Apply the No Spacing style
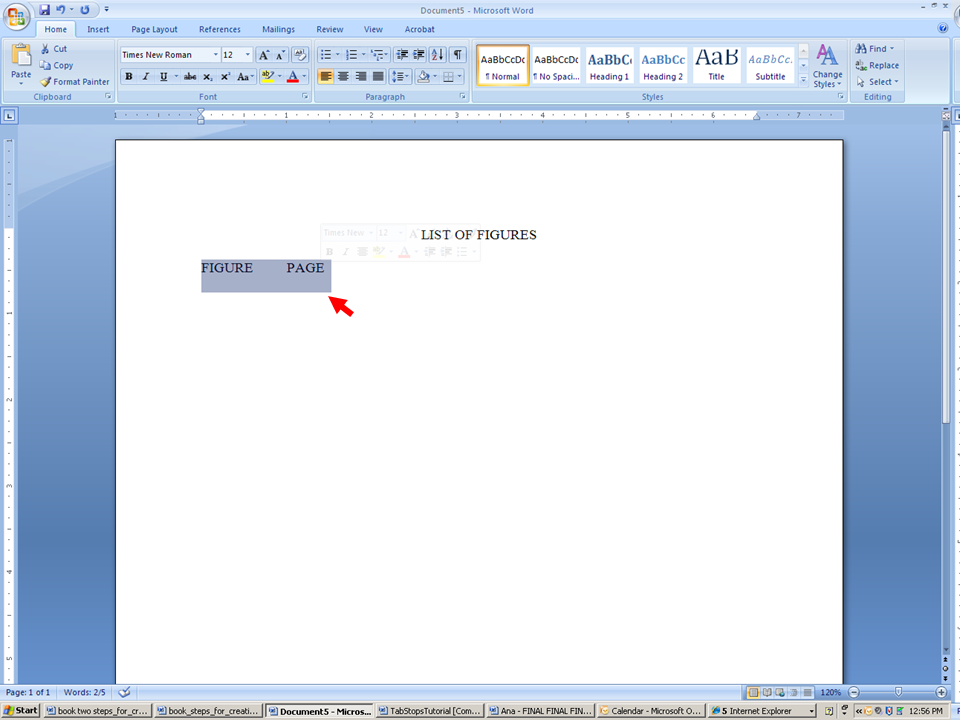 coord(556,66)
